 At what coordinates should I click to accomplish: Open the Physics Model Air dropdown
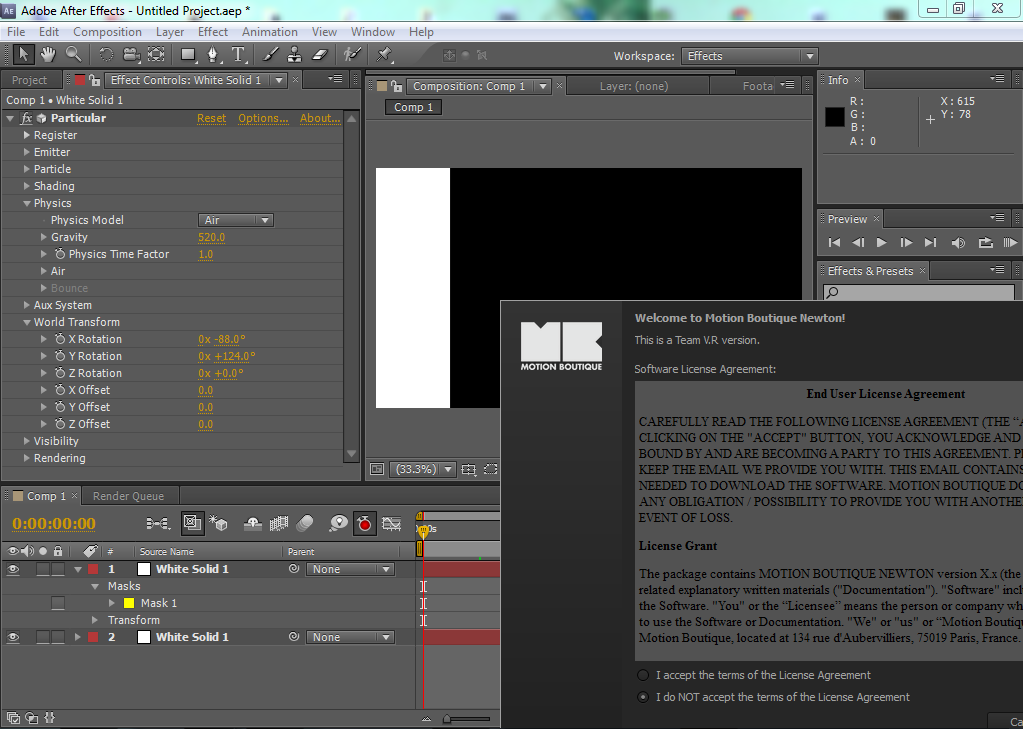click(x=236, y=220)
